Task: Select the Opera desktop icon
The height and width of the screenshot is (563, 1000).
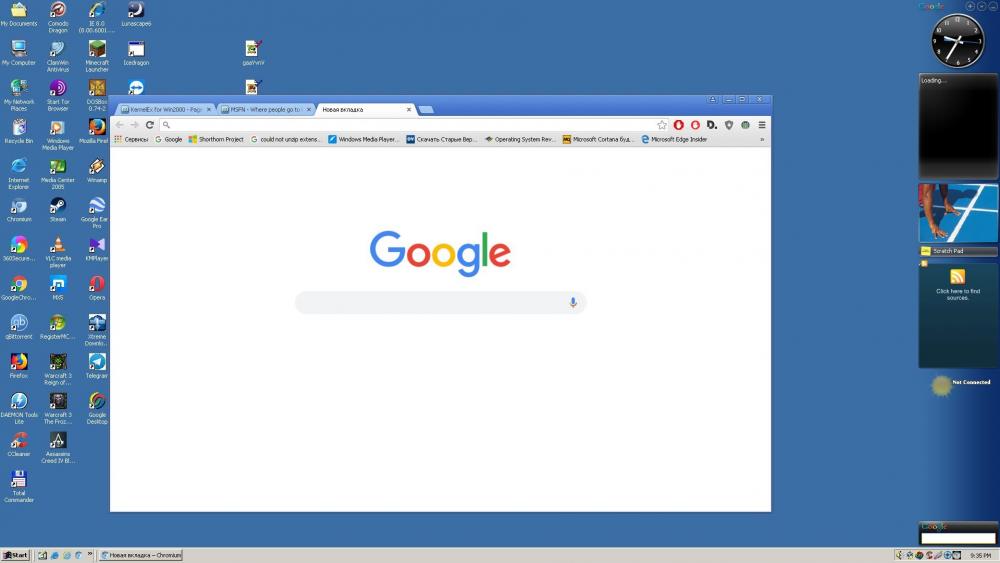Action: (97, 288)
